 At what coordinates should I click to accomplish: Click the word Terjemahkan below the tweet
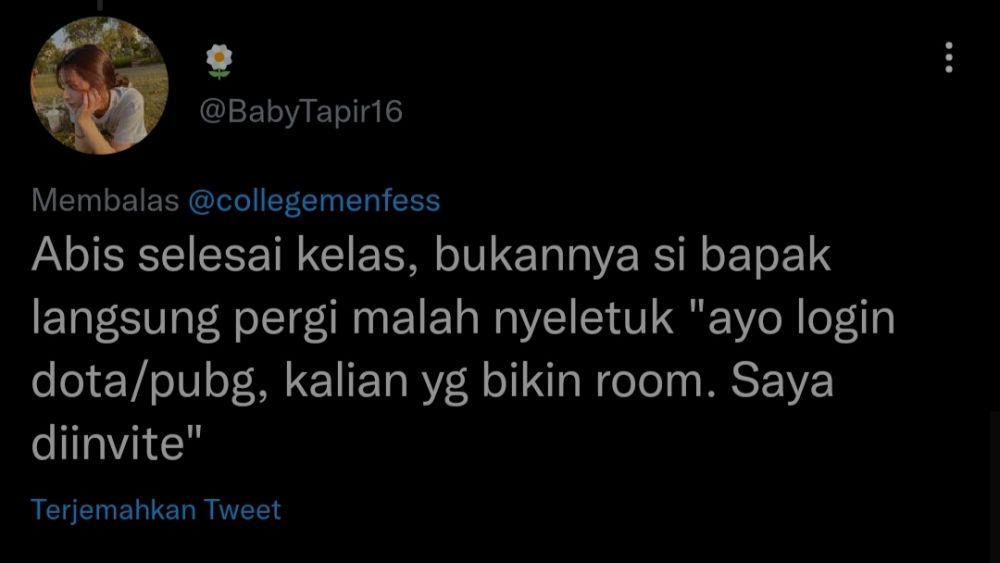(x=114, y=510)
